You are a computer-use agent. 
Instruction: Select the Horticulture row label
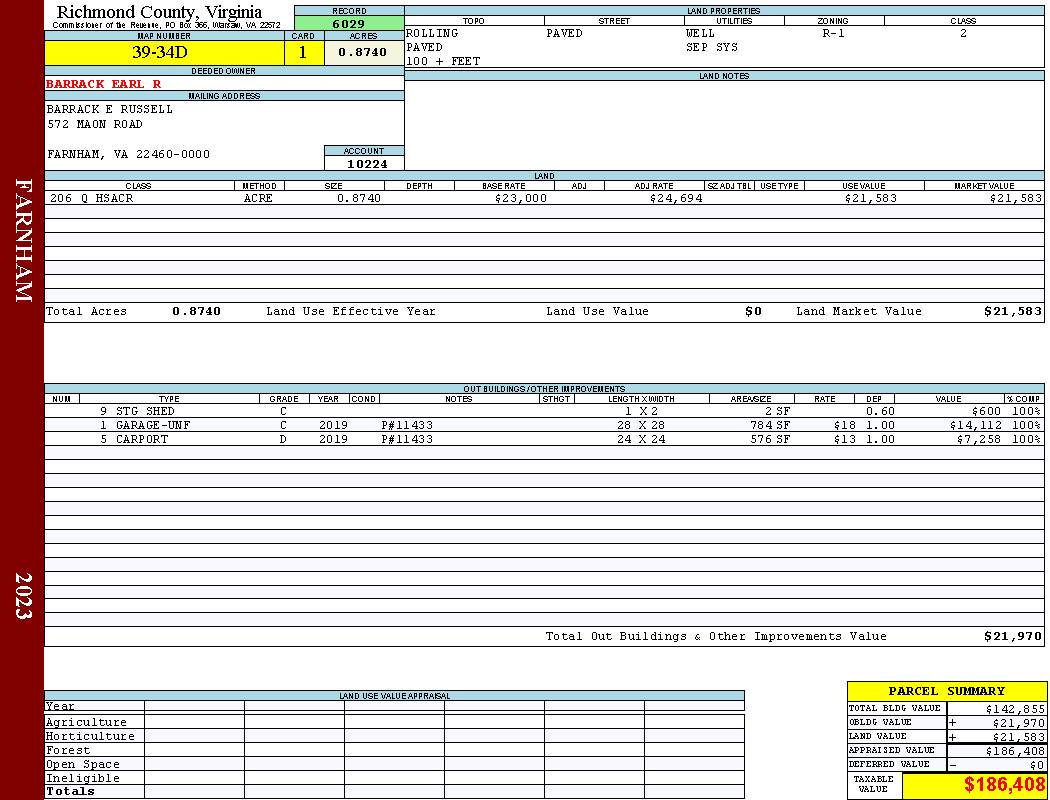pos(90,736)
